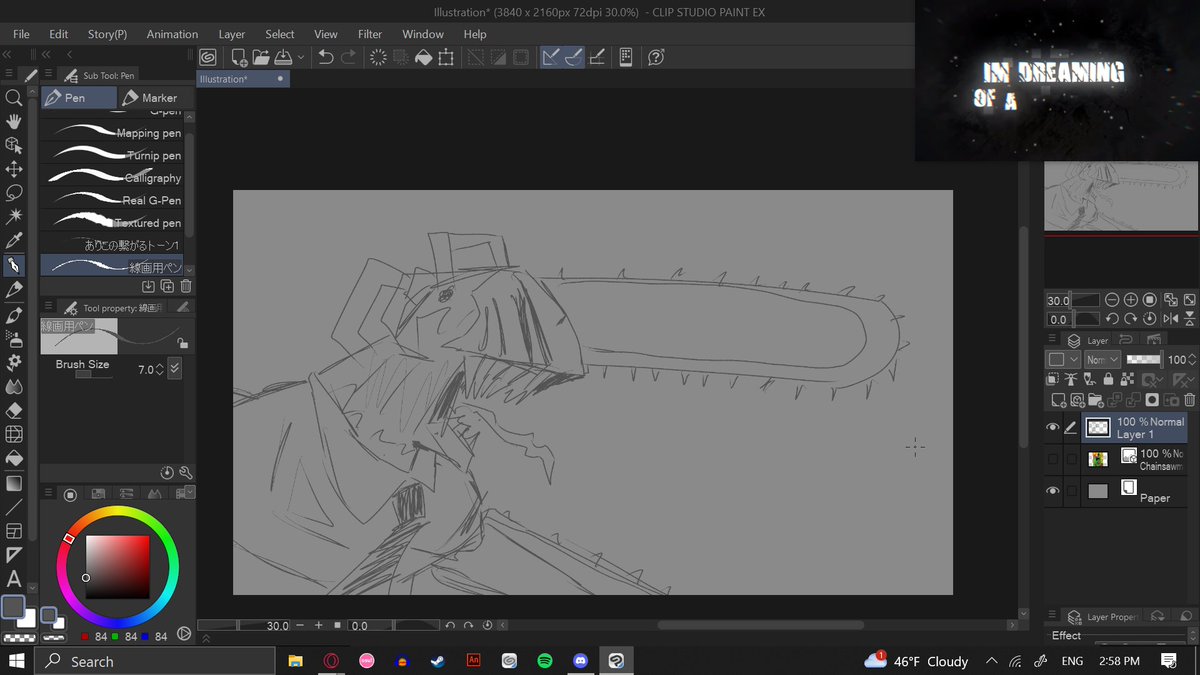Viewport: 1200px width, 675px height.
Task: Toggle Clip to layer below
Action: [x=1054, y=379]
